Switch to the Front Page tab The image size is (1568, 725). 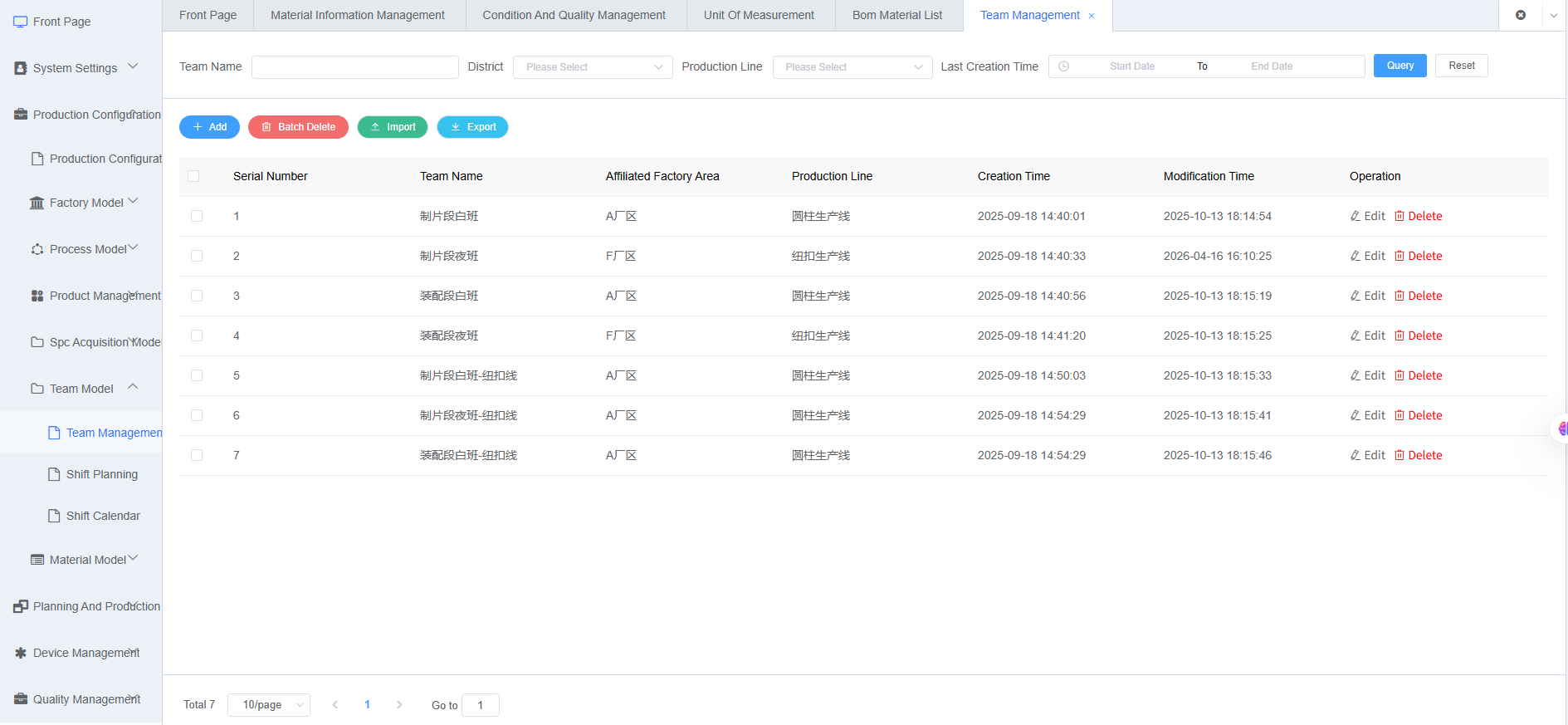[208, 15]
